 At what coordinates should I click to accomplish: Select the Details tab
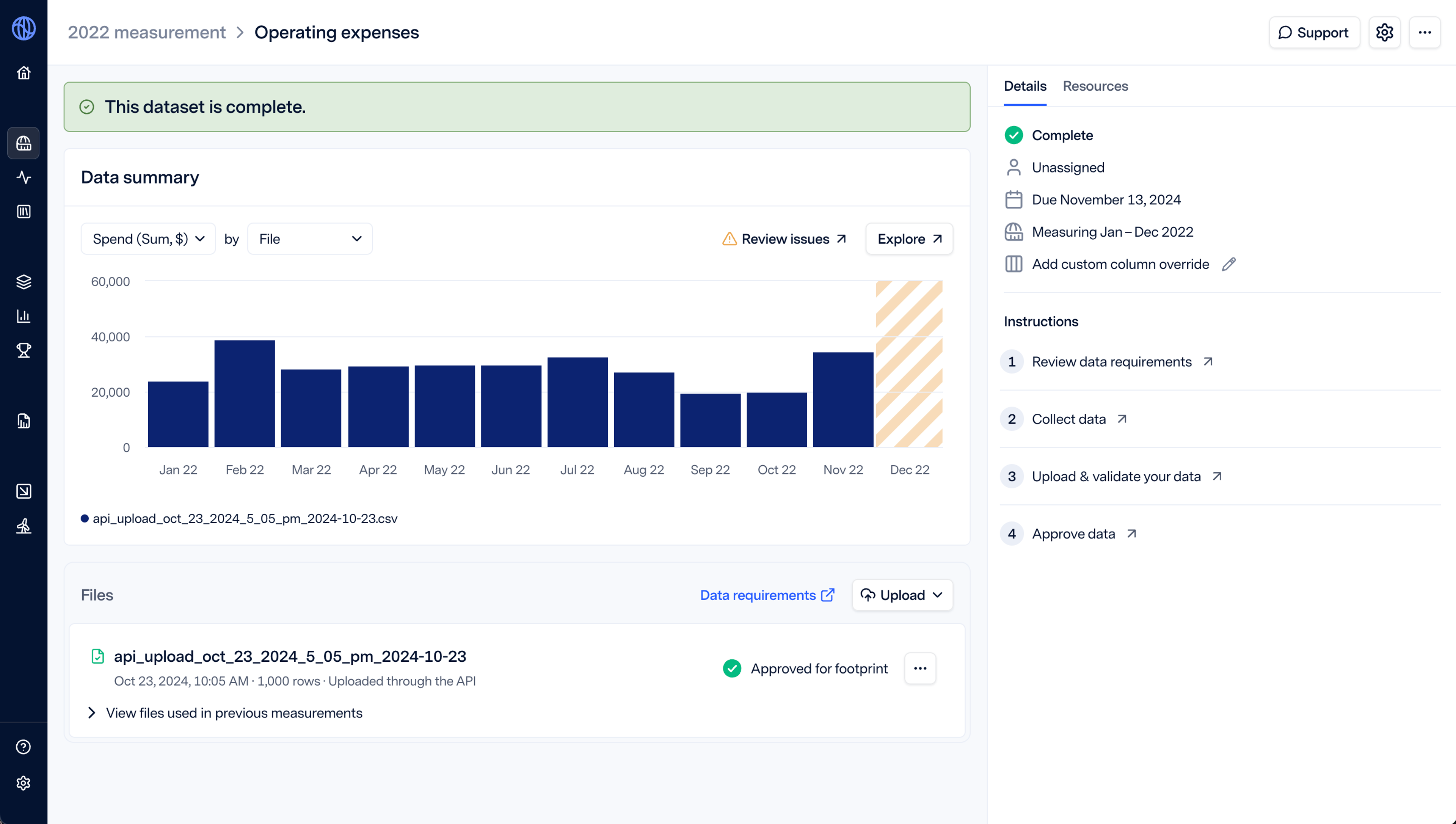[1024, 86]
